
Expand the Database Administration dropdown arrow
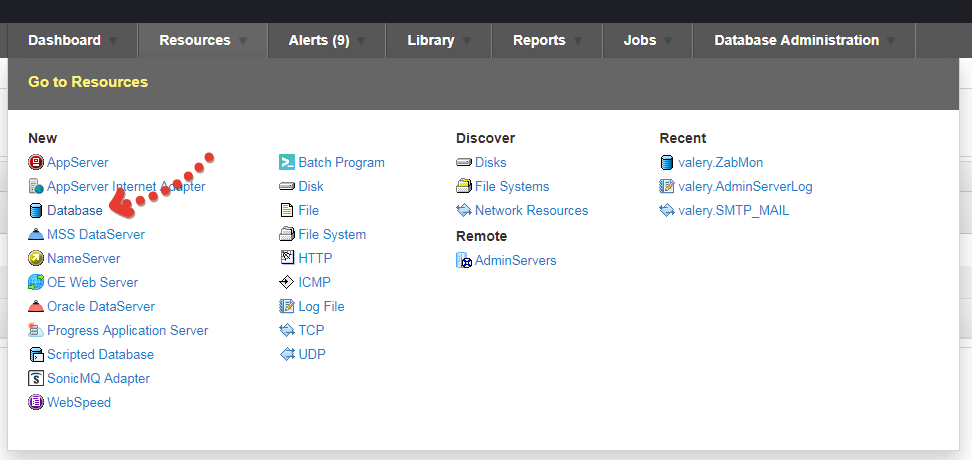click(891, 41)
